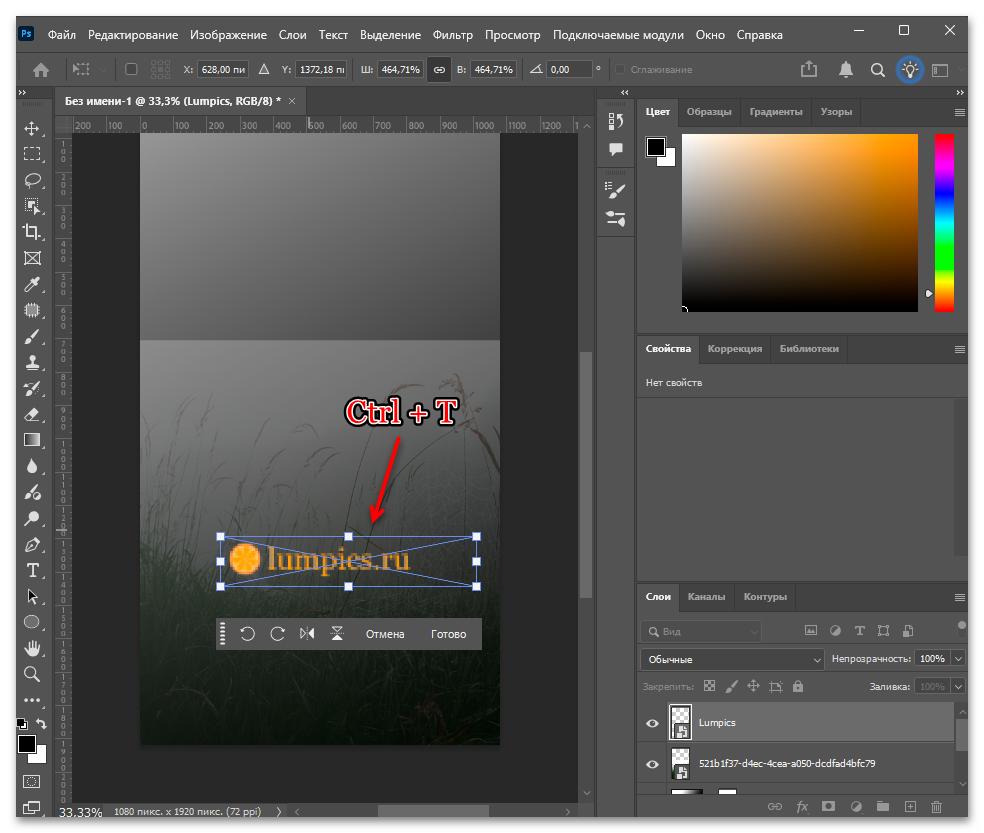This screenshot has width=984, height=833.
Task: Open the Вид layer filter dropdown
Action: point(702,631)
